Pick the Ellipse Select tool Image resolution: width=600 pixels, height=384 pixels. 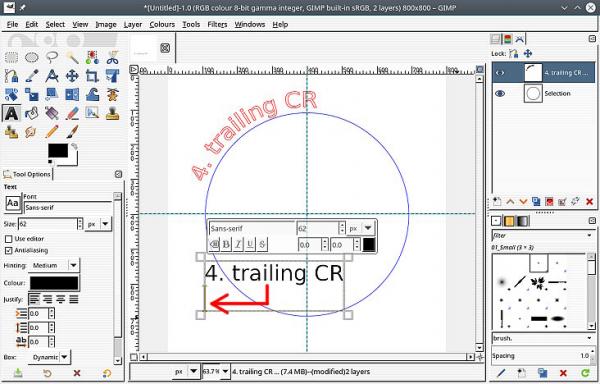coord(32,57)
